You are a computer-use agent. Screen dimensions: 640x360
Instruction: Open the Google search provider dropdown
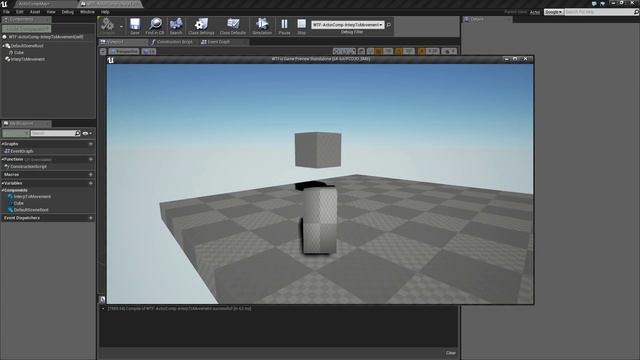pyautogui.click(x=553, y=12)
